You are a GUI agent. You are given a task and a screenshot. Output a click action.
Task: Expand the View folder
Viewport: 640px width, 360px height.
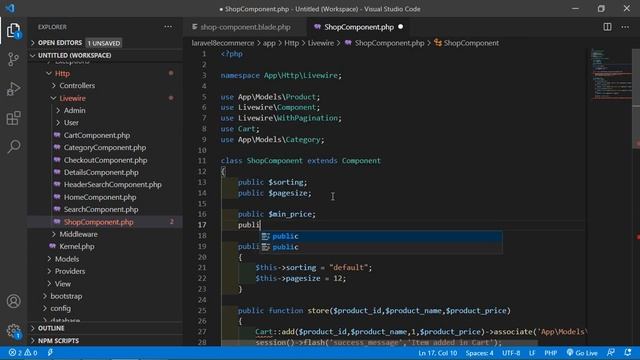[x=62, y=284]
